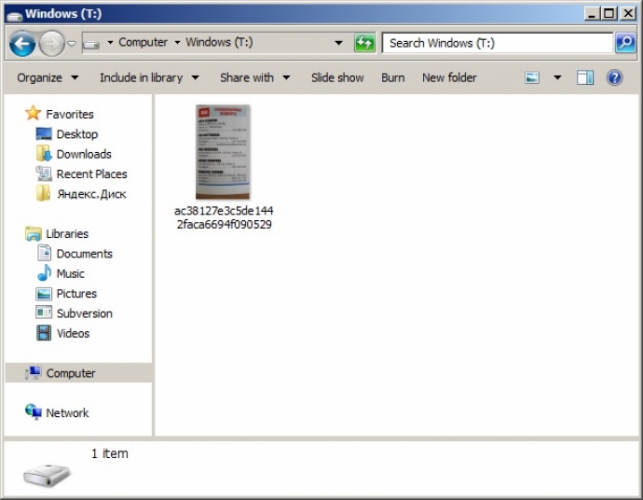Viewport: 643px width, 500px height.
Task: Open Help with question mark icon
Action: point(614,78)
